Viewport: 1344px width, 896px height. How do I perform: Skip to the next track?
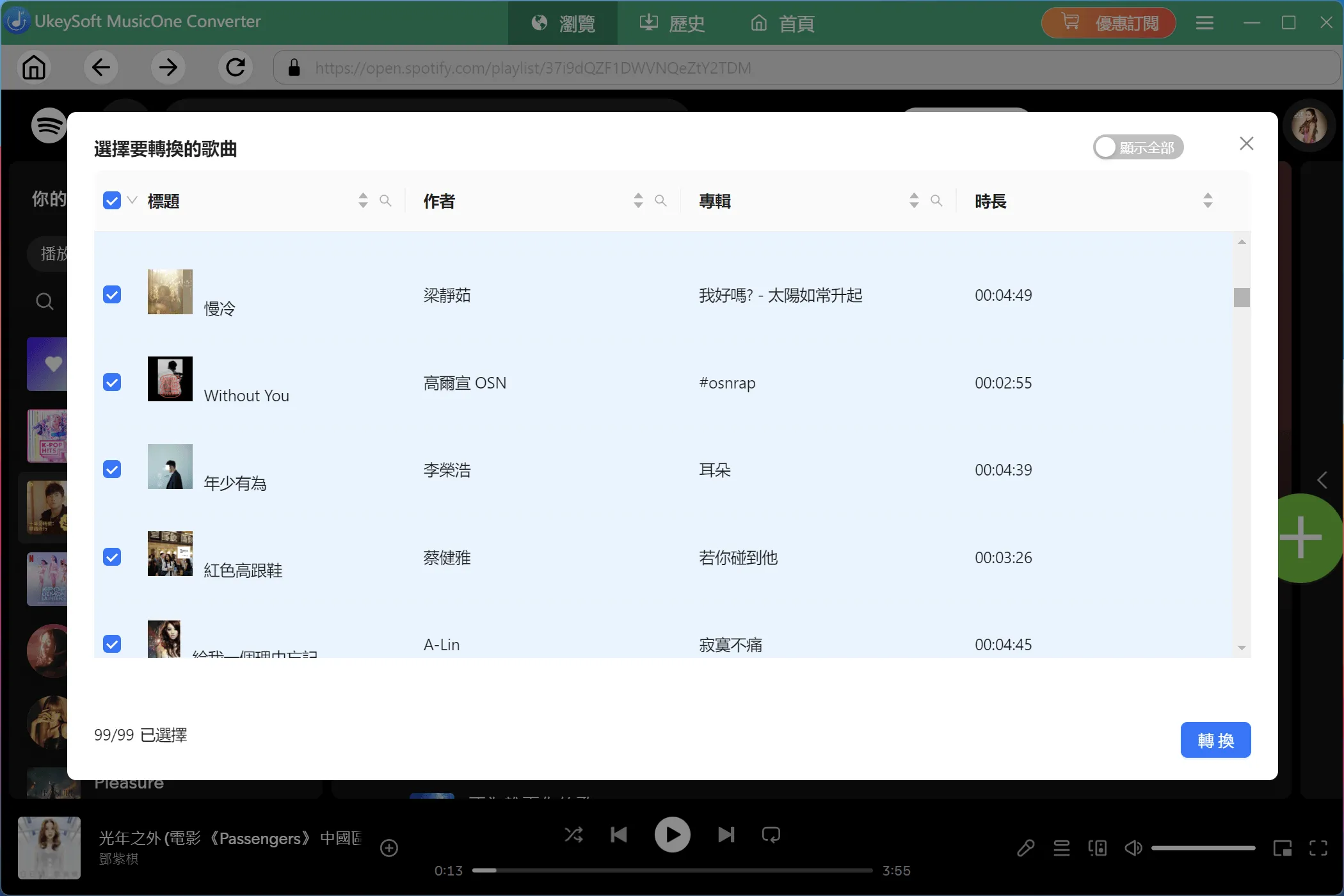tap(726, 835)
